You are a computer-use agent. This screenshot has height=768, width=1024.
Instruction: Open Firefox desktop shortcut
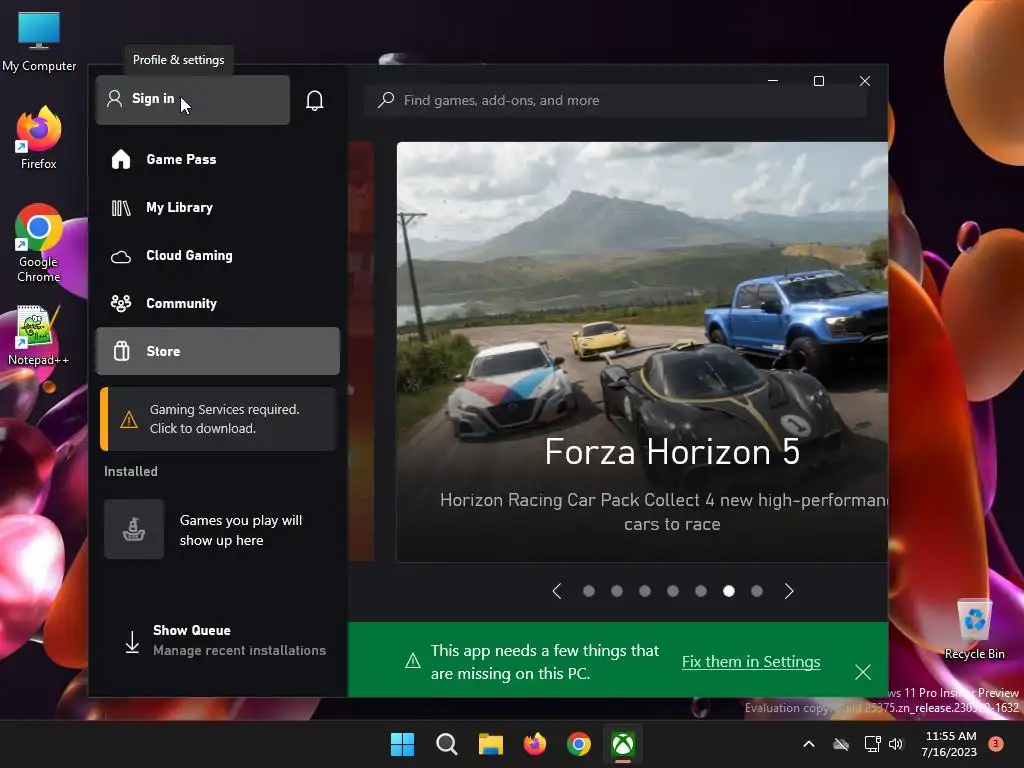(x=39, y=138)
